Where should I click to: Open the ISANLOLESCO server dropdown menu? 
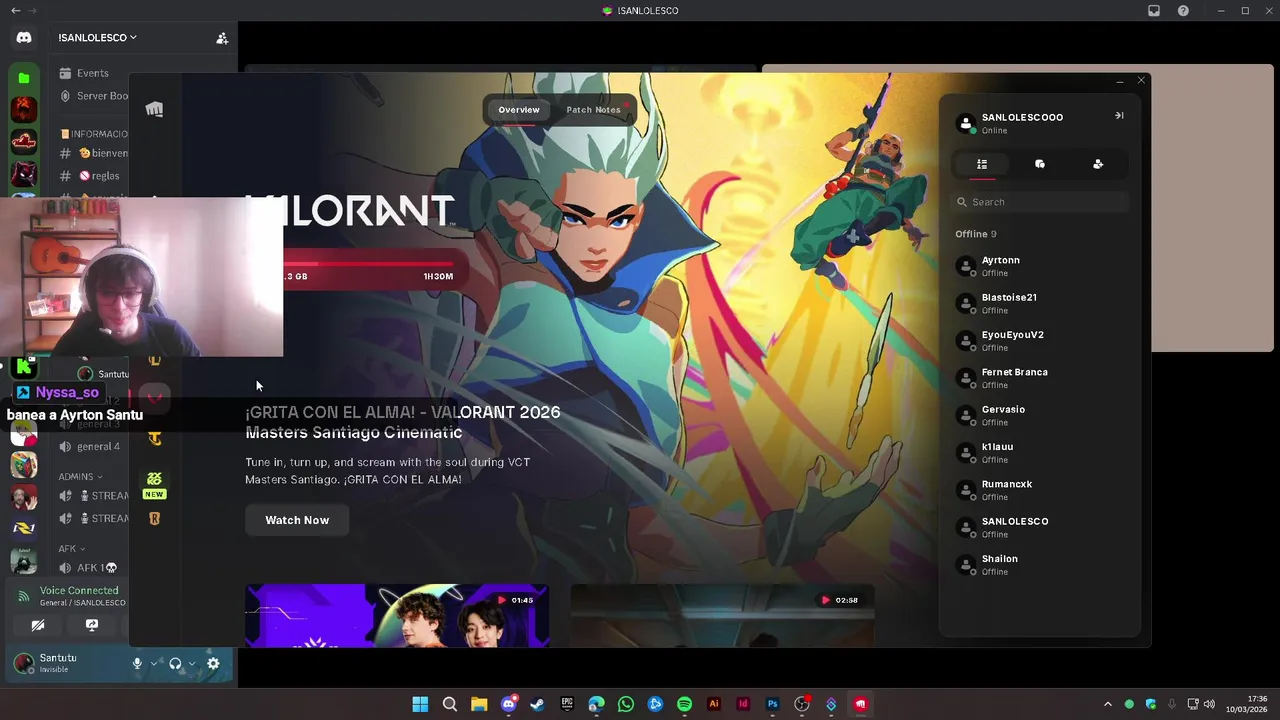click(x=97, y=38)
